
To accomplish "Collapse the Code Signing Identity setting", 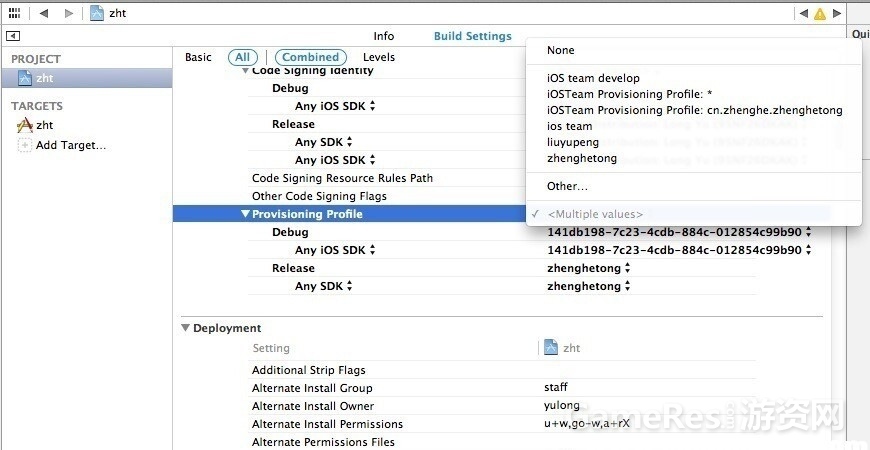I will click(245, 70).
